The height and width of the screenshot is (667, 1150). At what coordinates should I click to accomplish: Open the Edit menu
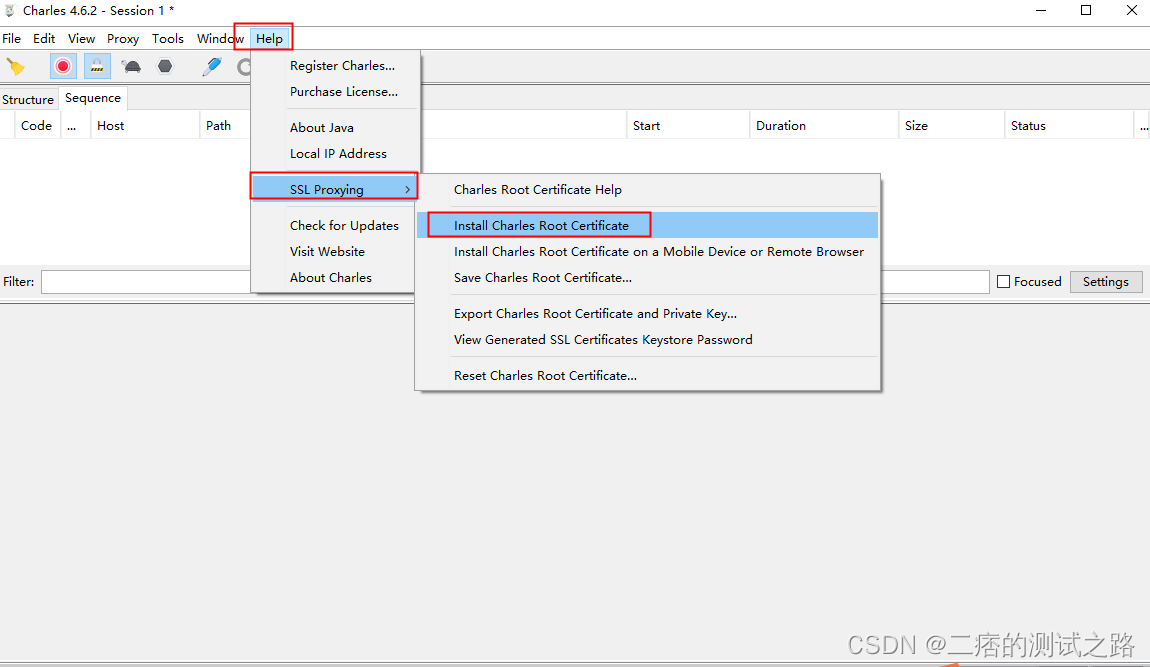44,38
